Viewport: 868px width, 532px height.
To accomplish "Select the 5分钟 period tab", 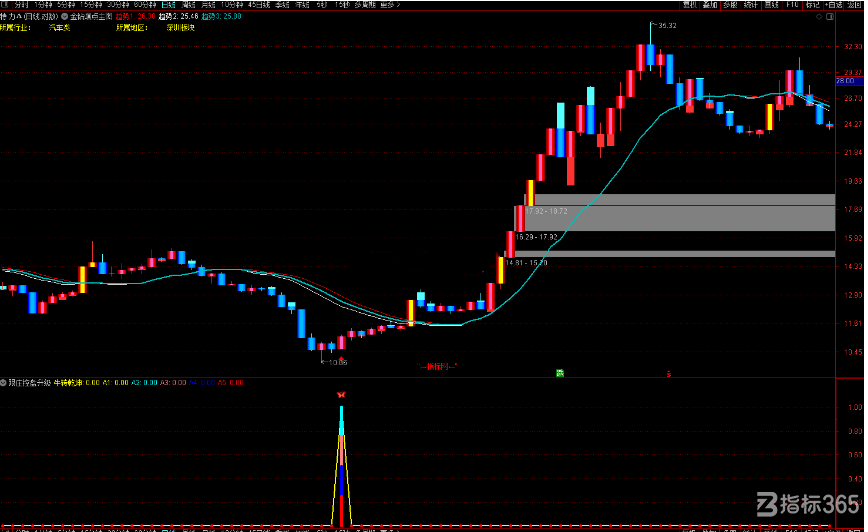I will [x=66, y=4].
